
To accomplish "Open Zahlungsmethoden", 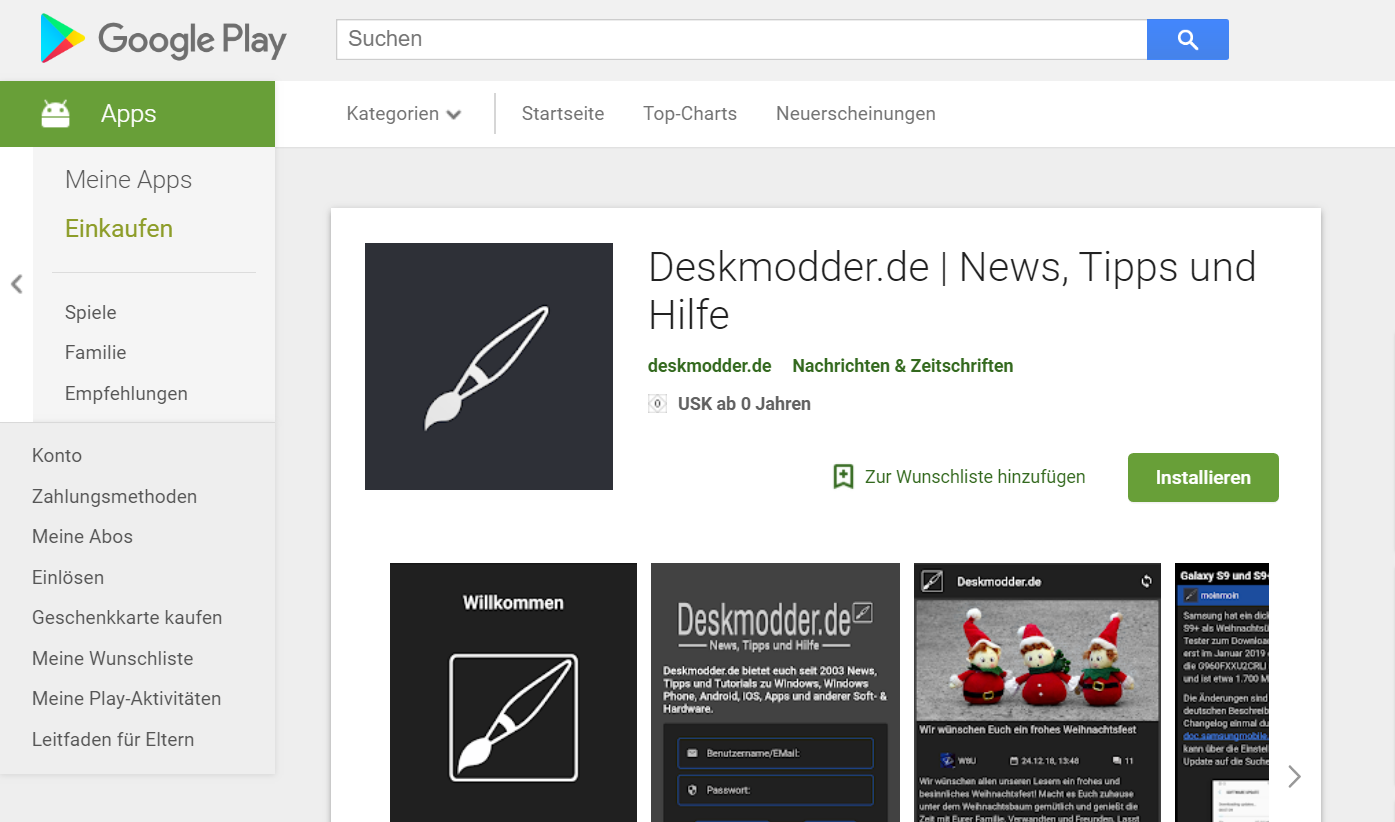I will (114, 497).
